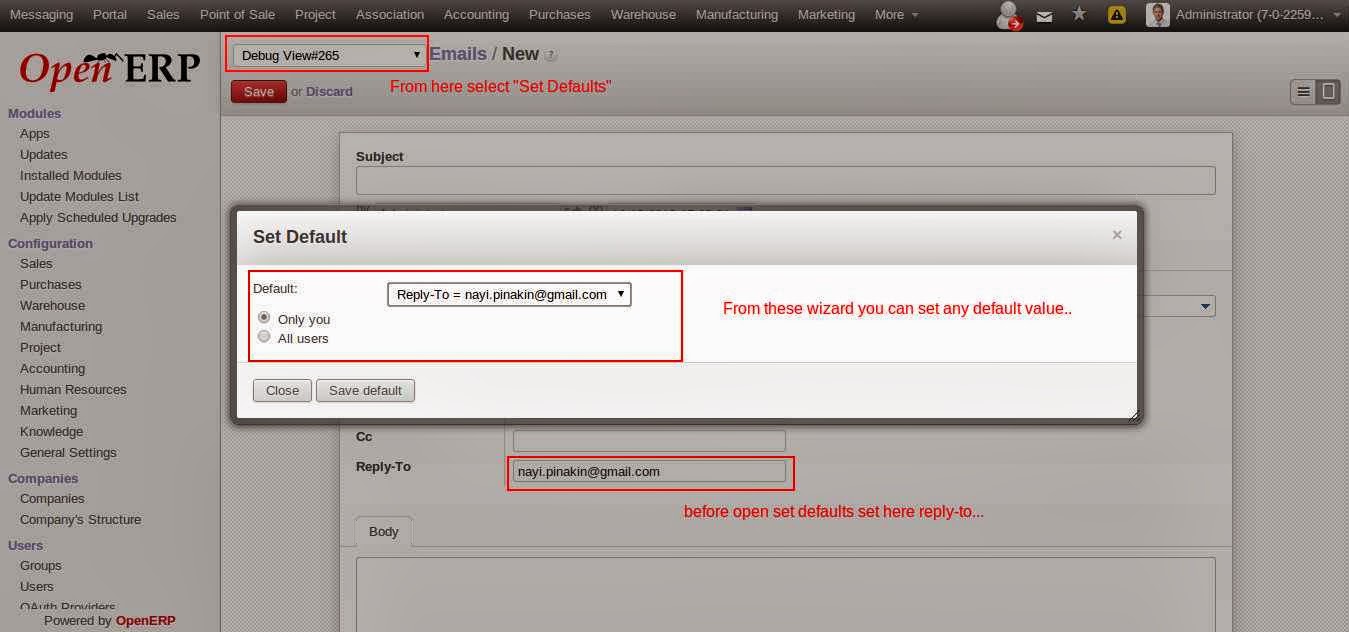Open Marketing under Configuration in sidebar
The width and height of the screenshot is (1349, 632).
48,411
